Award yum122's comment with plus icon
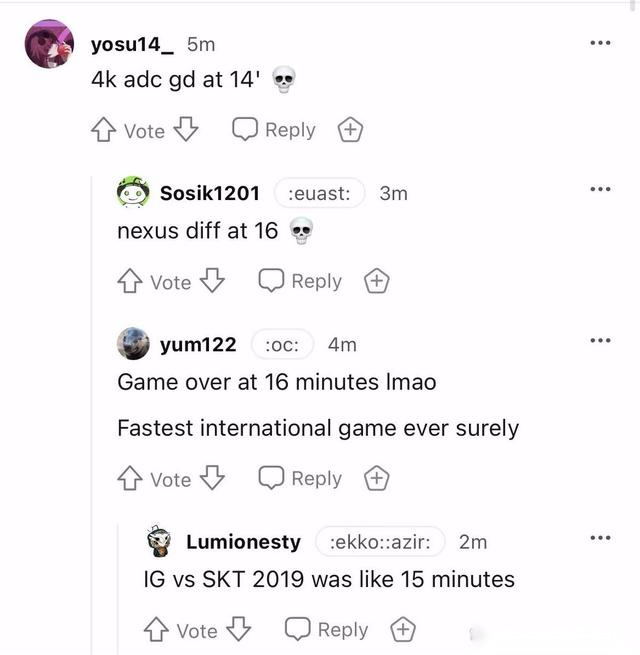 pos(376,479)
